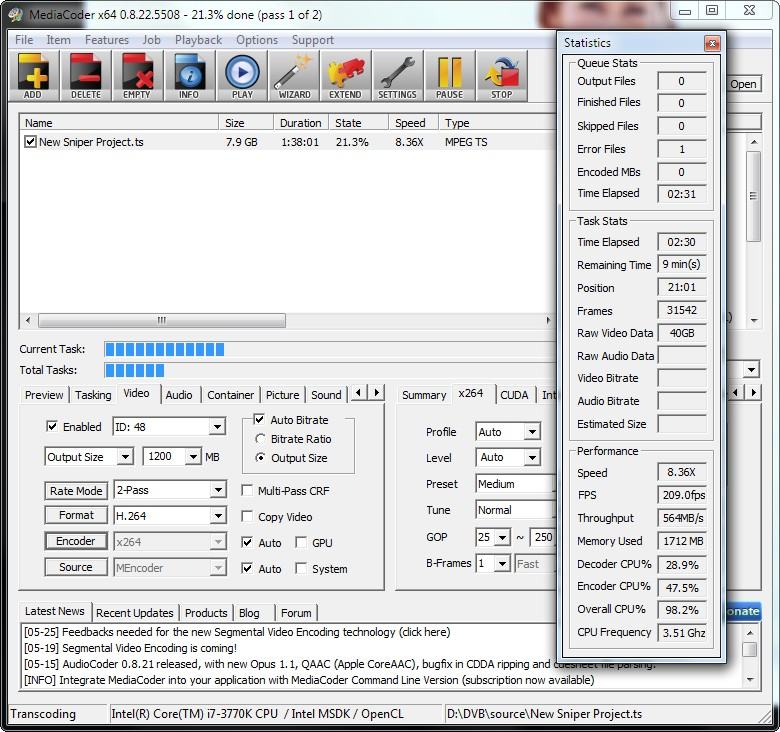Click file list horizontal scroll left arrow
Image resolution: width=780 pixels, height=732 pixels.
[x=28, y=320]
